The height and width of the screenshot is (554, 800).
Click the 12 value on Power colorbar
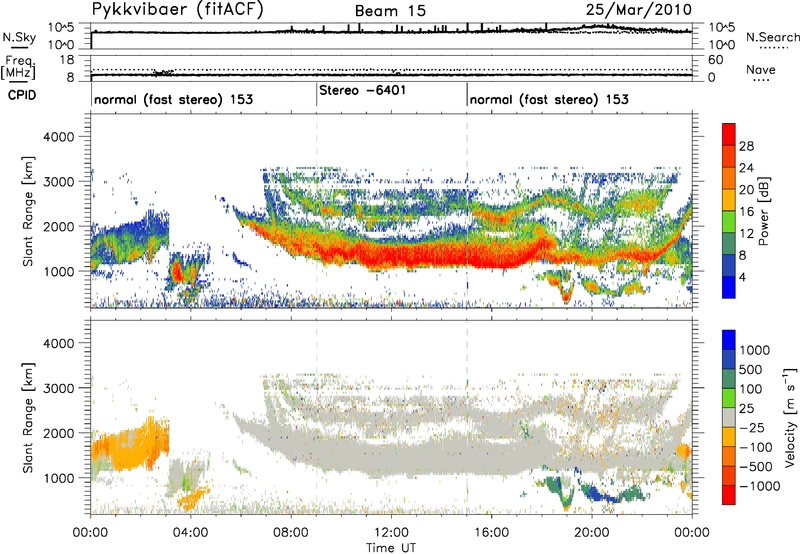[746, 234]
